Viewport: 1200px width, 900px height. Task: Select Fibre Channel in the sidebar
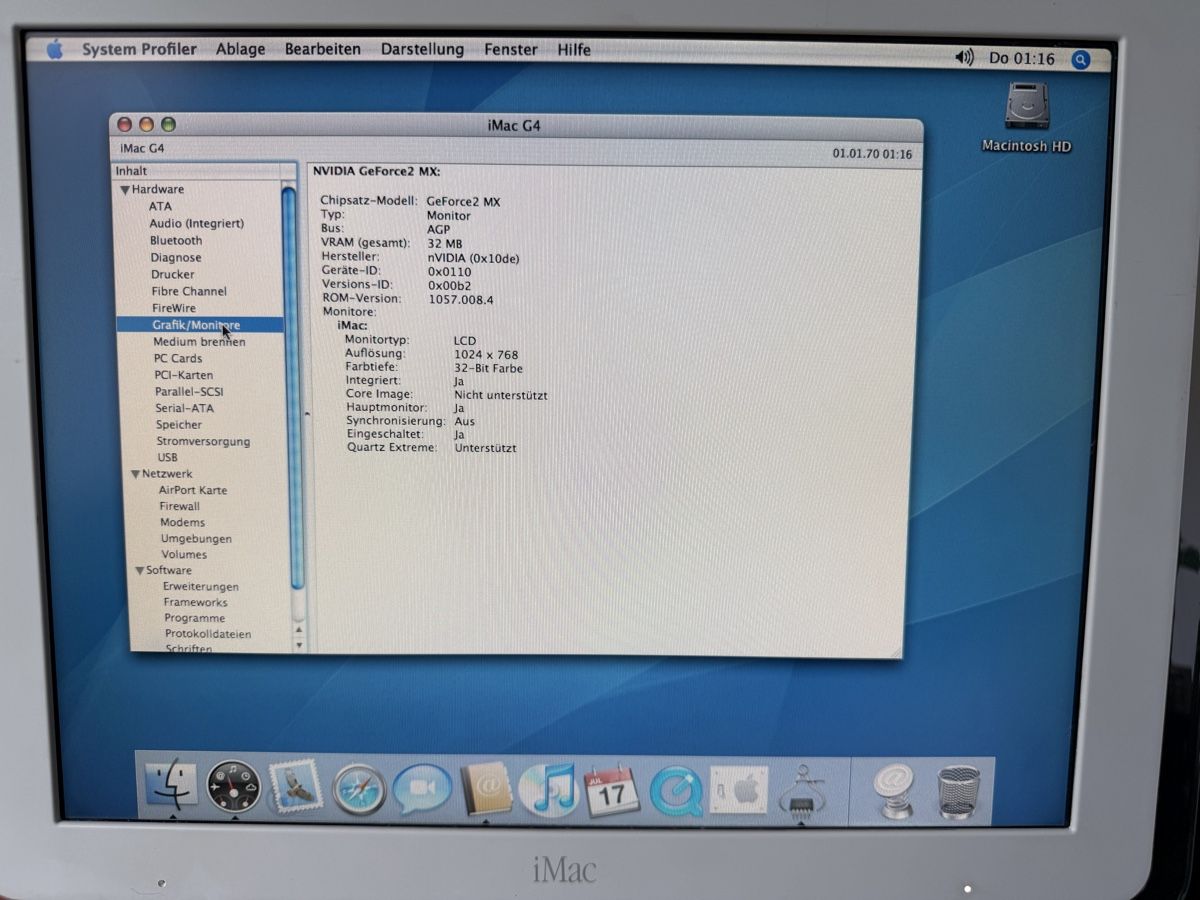point(189,291)
